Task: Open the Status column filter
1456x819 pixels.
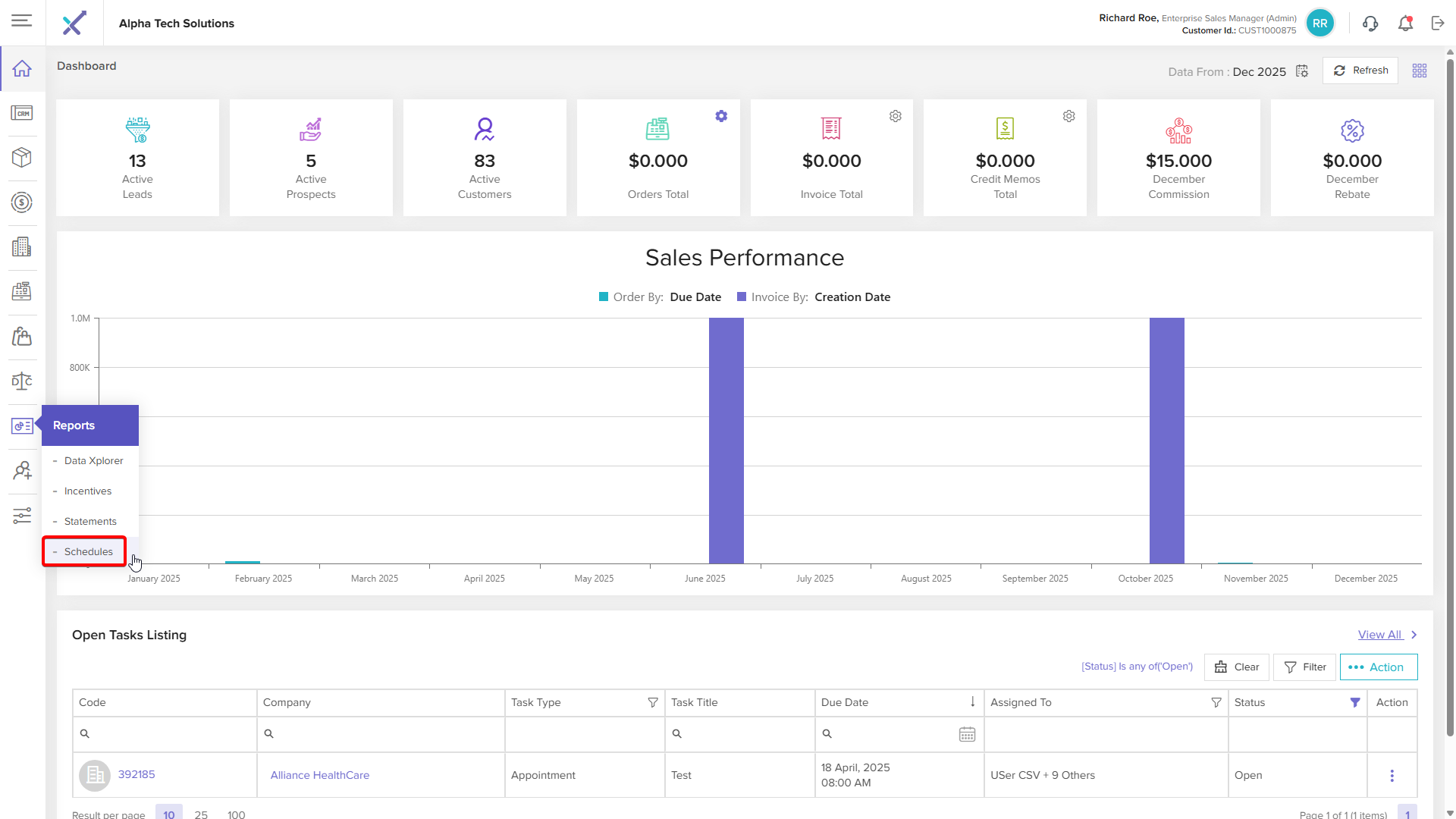Action: pos(1355,702)
